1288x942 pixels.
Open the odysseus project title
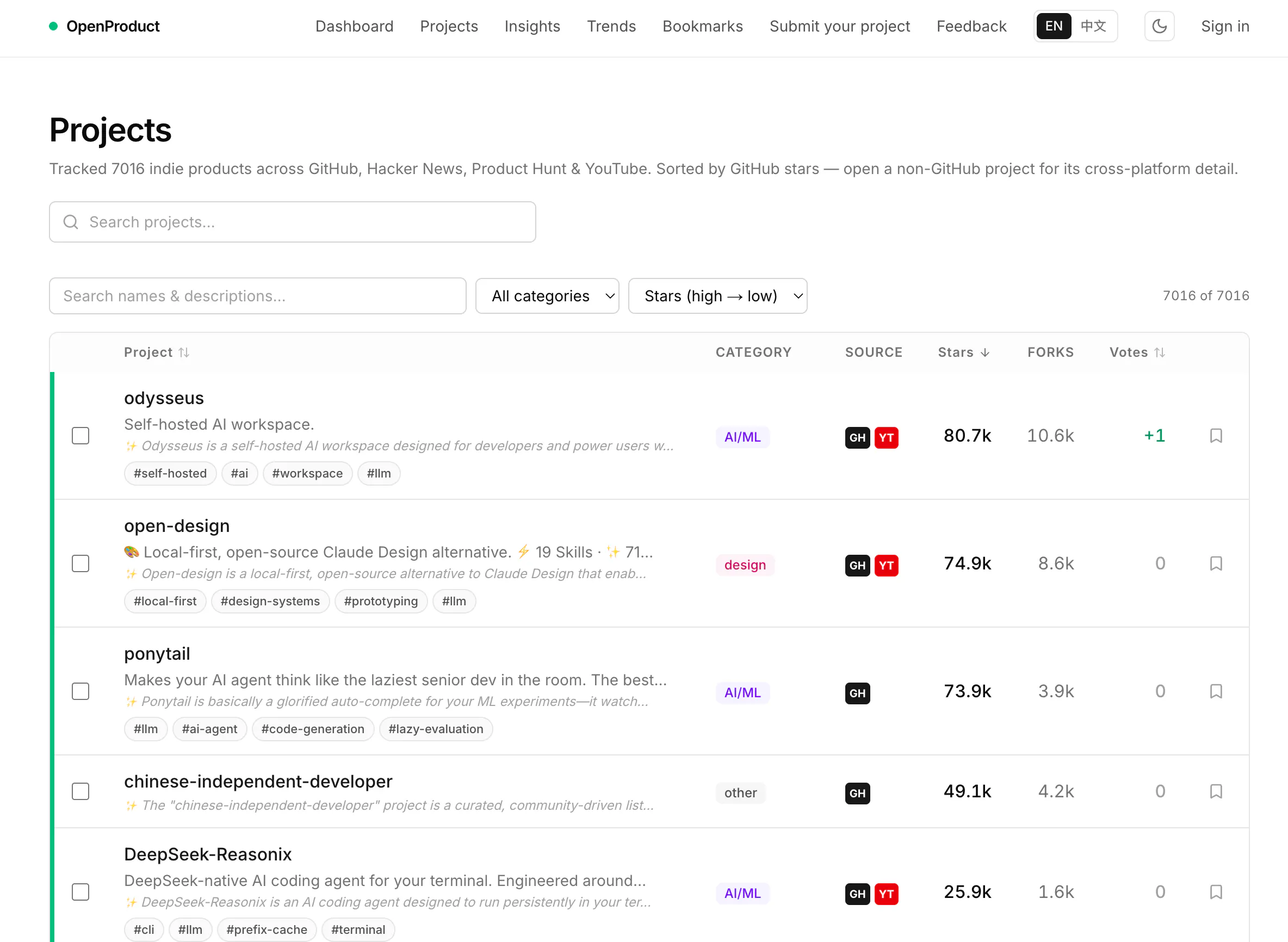tap(164, 398)
